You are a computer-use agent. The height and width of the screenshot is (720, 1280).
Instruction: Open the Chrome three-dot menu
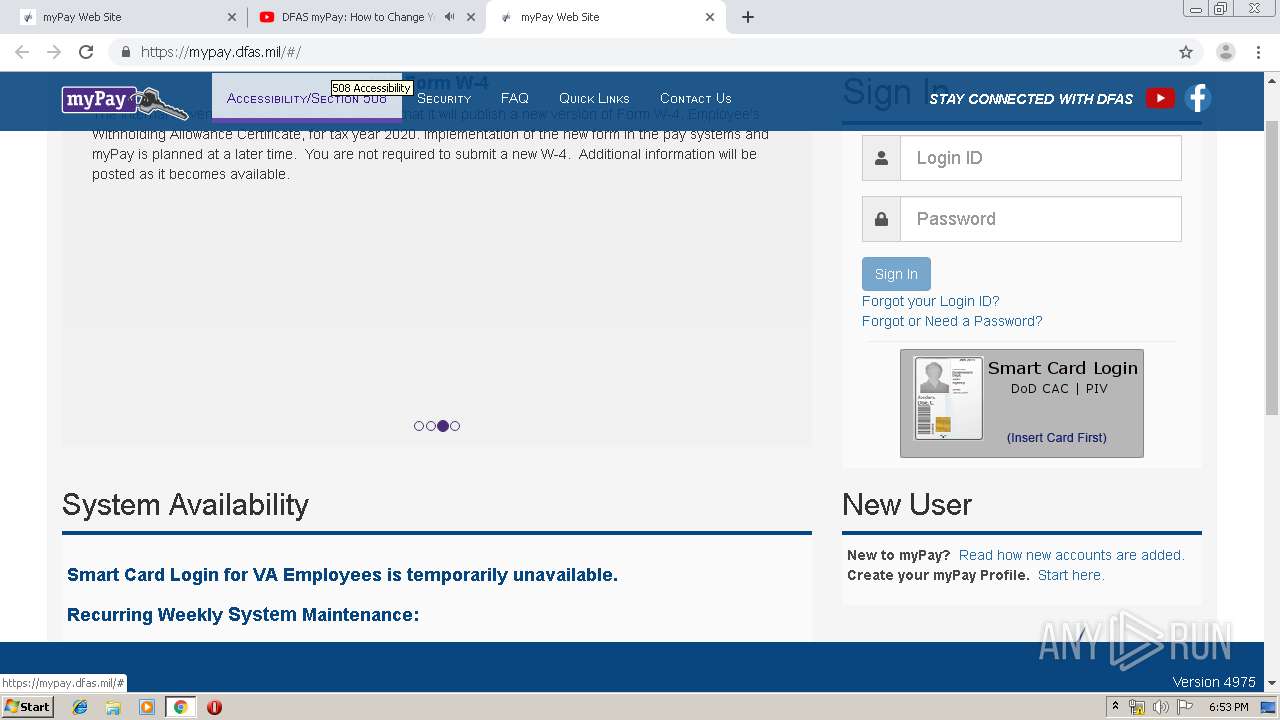click(x=1258, y=52)
